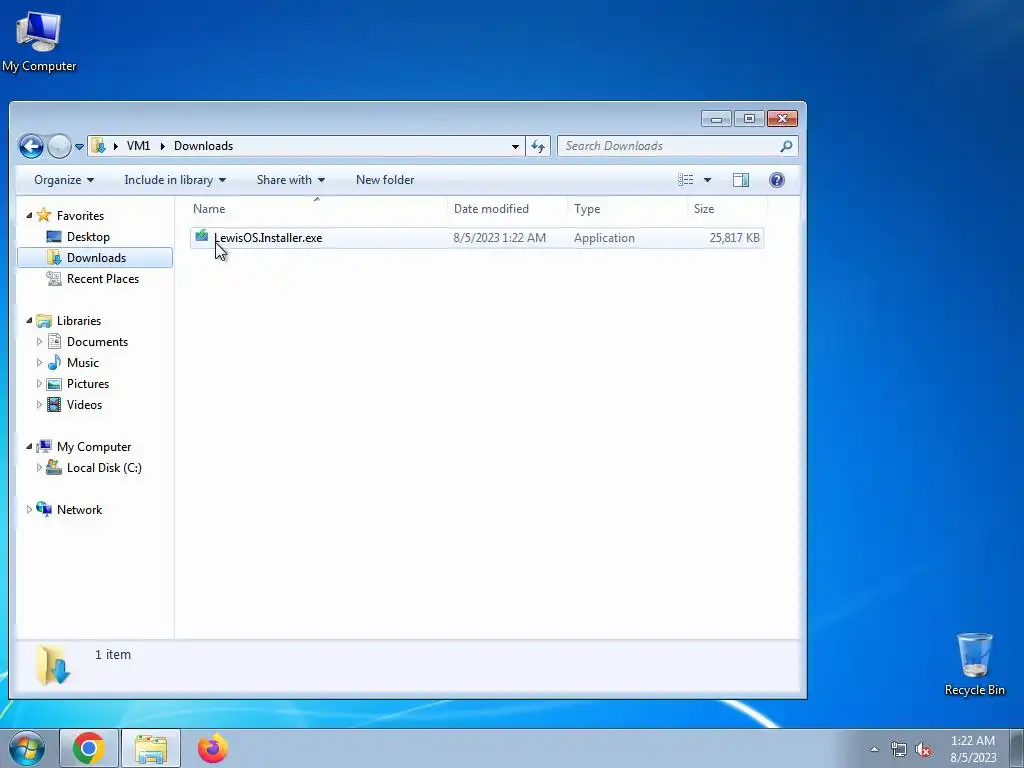Viewport: 1024px width, 768px height.
Task: Expand the Videos library
Action: click(x=39, y=404)
